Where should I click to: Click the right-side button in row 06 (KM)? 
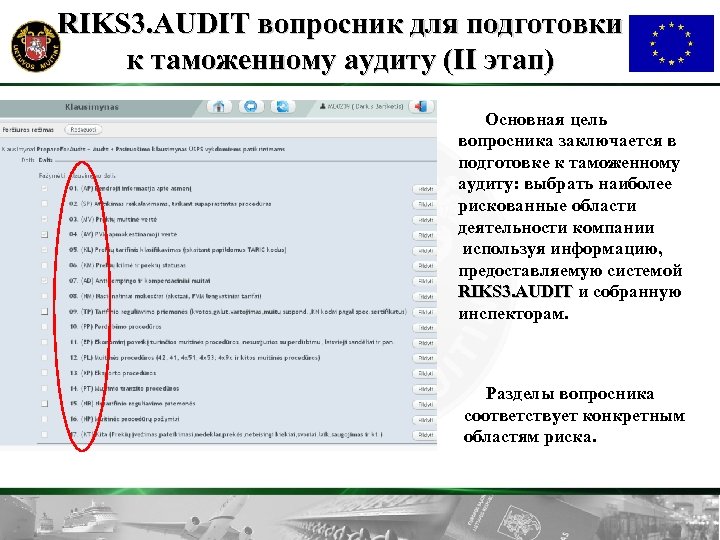pyautogui.click(x=424, y=266)
